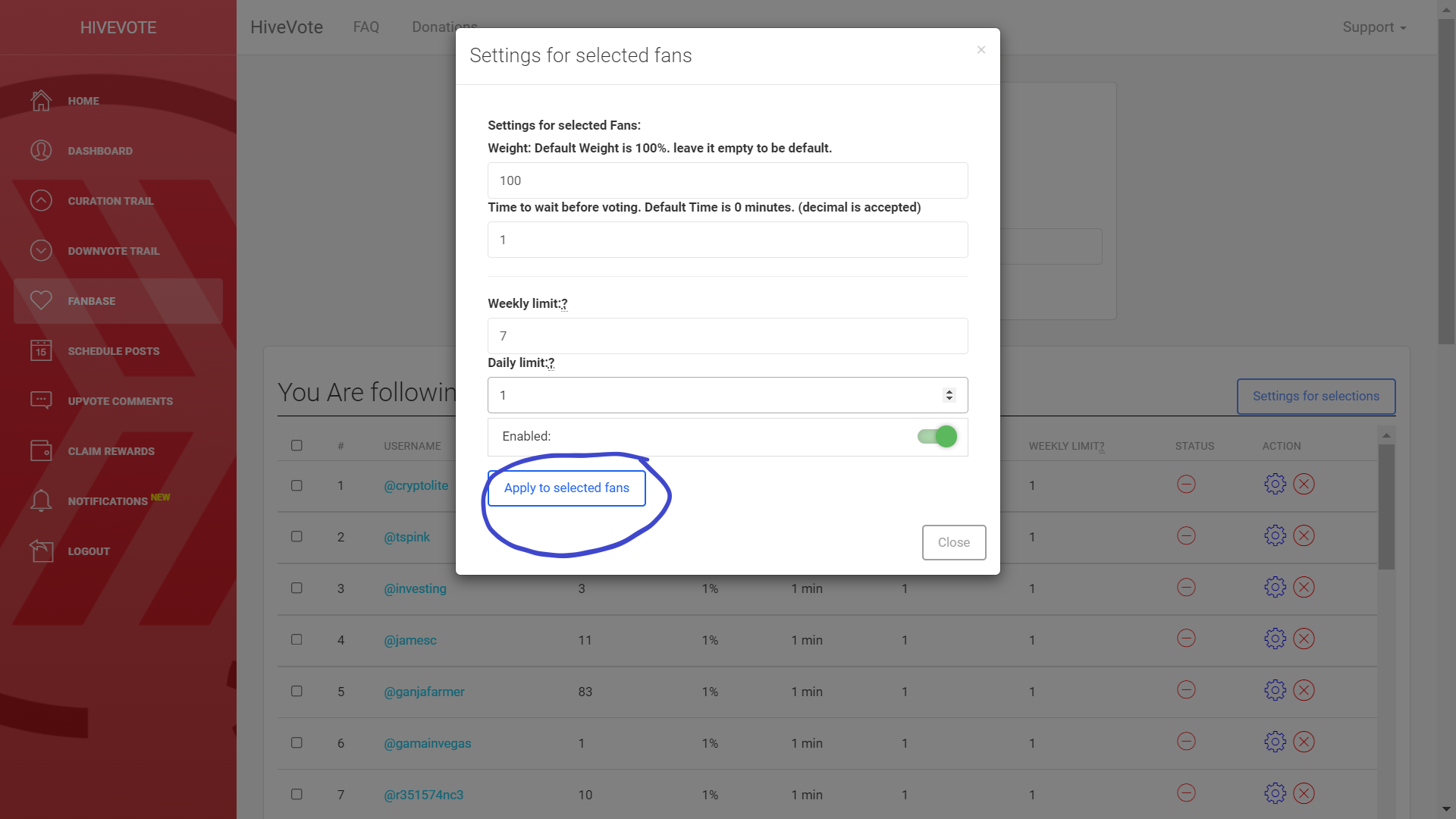Unfollow @jamesc with red X icon
Screen dimensions: 1456x819
click(1304, 639)
